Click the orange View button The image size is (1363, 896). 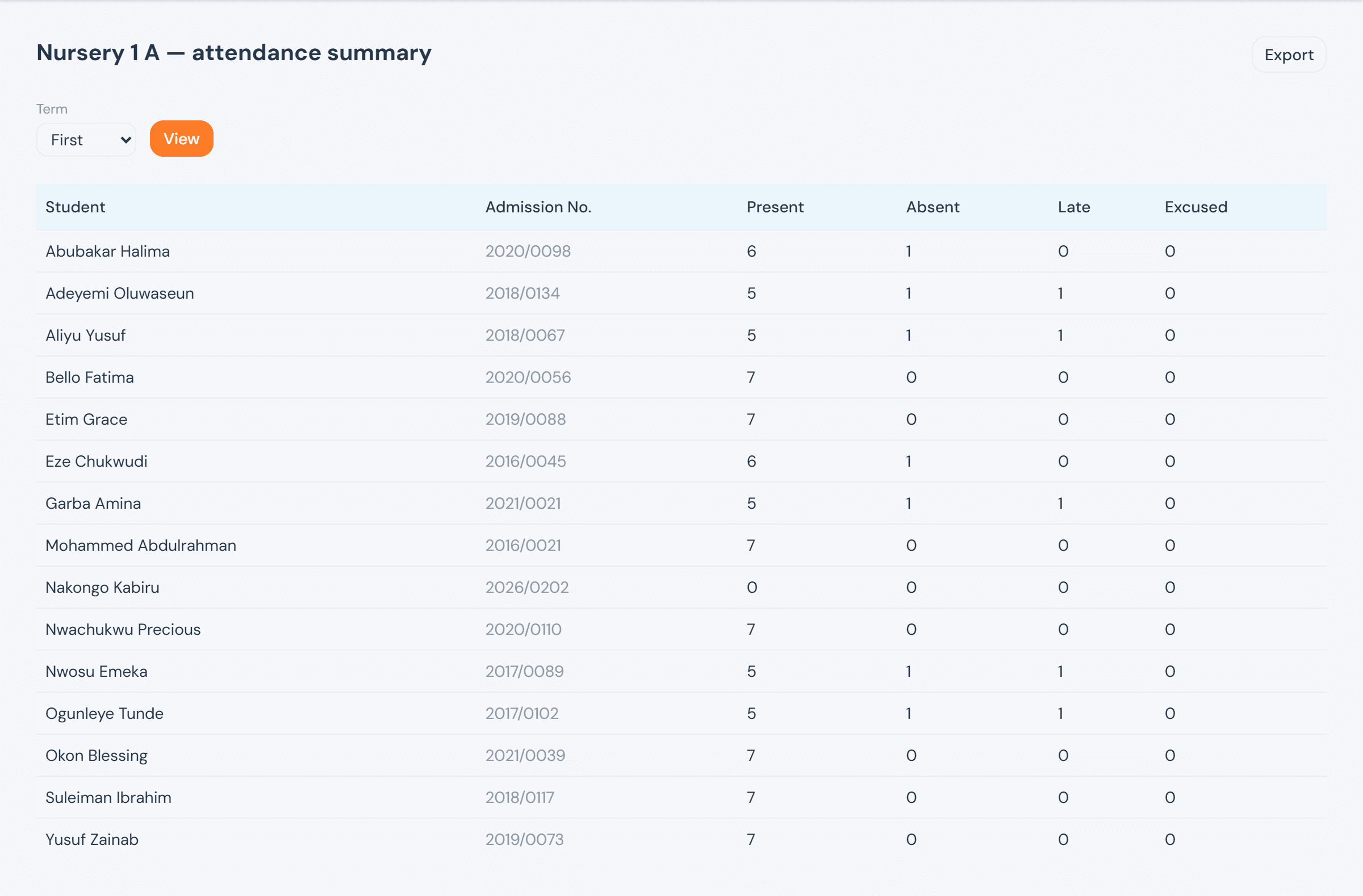coord(182,139)
